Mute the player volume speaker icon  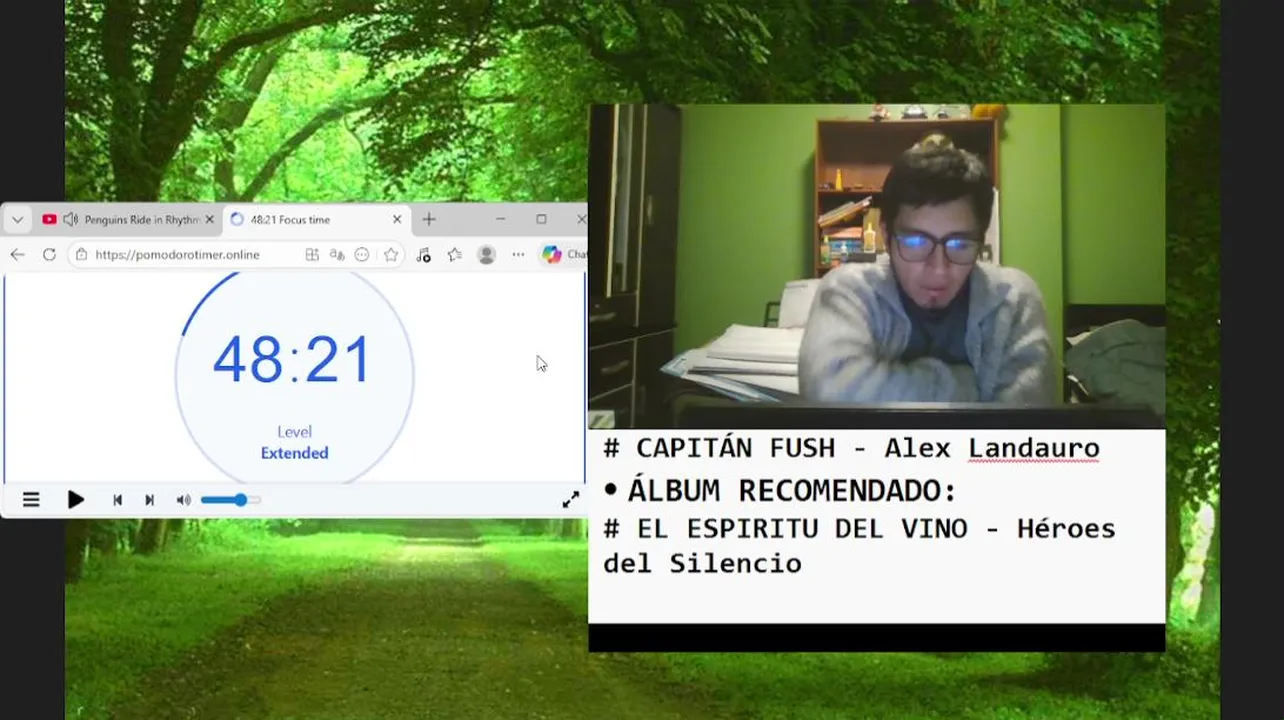pos(184,500)
